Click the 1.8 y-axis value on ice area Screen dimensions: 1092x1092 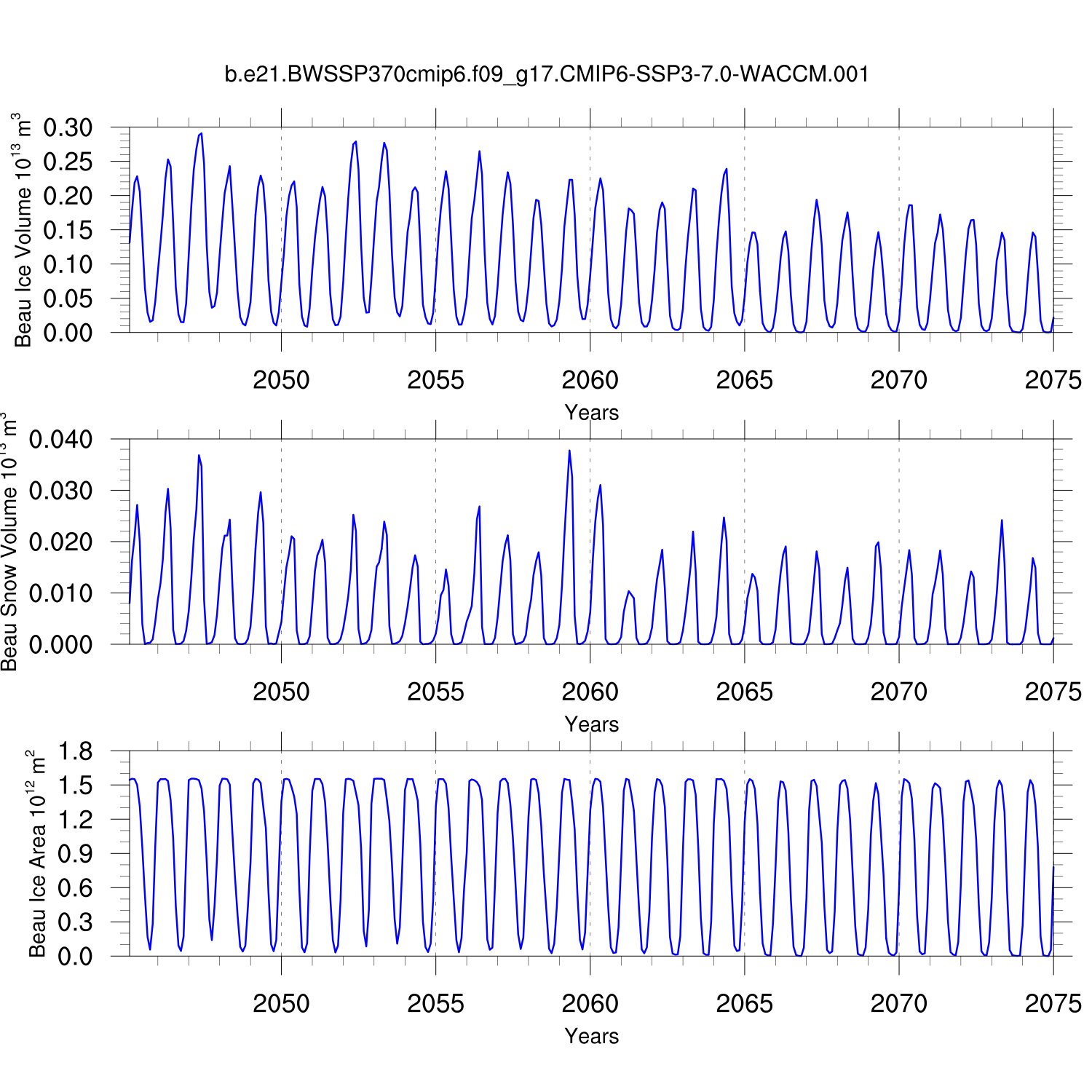[x=76, y=751]
